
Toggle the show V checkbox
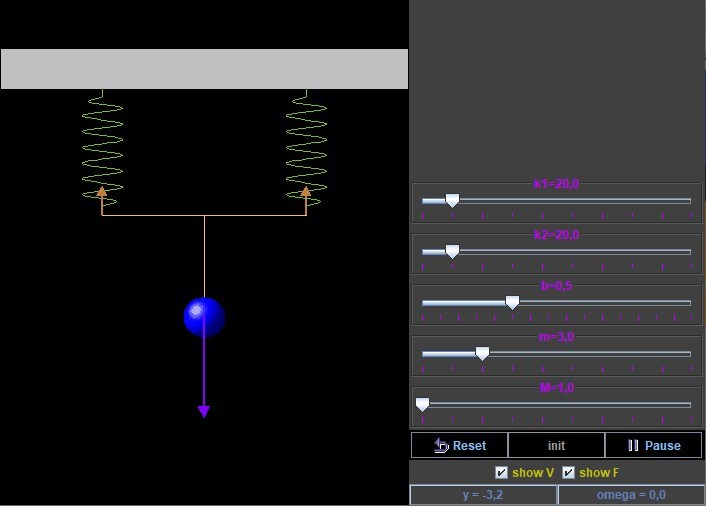(502, 473)
